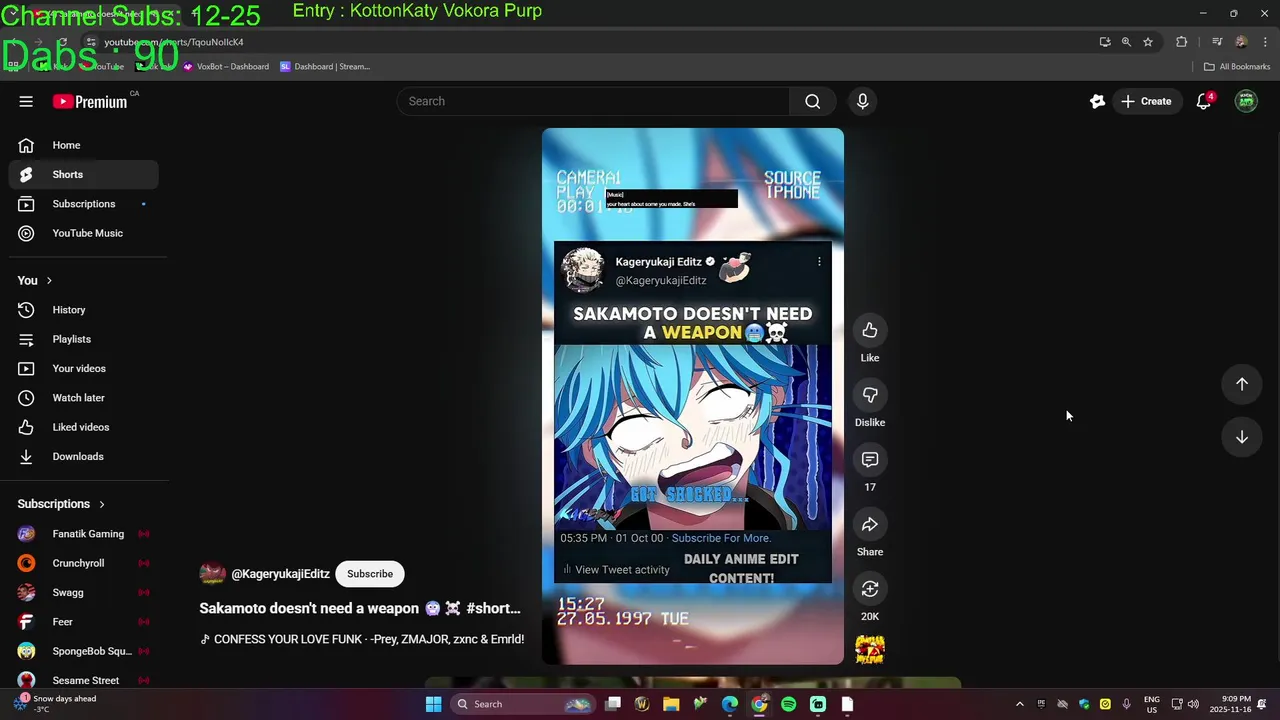This screenshot has height=720, width=1280.
Task: Go to Home in sidebar
Action: (x=84, y=145)
